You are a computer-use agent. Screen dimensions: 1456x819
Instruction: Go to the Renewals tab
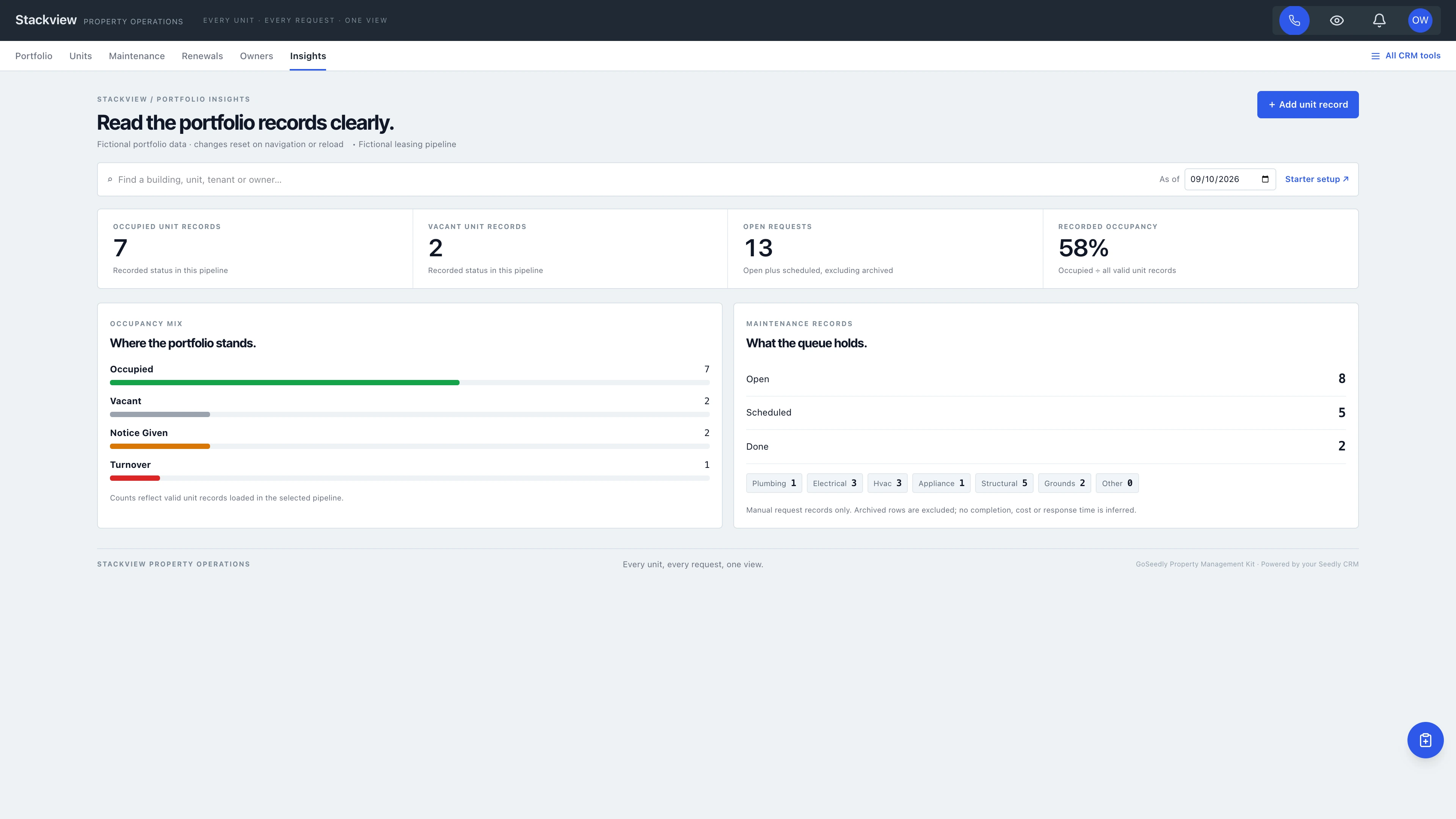[x=202, y=56]
